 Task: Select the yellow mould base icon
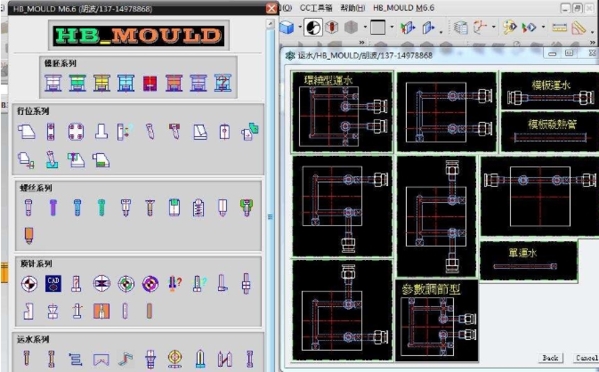pos(102,83)
